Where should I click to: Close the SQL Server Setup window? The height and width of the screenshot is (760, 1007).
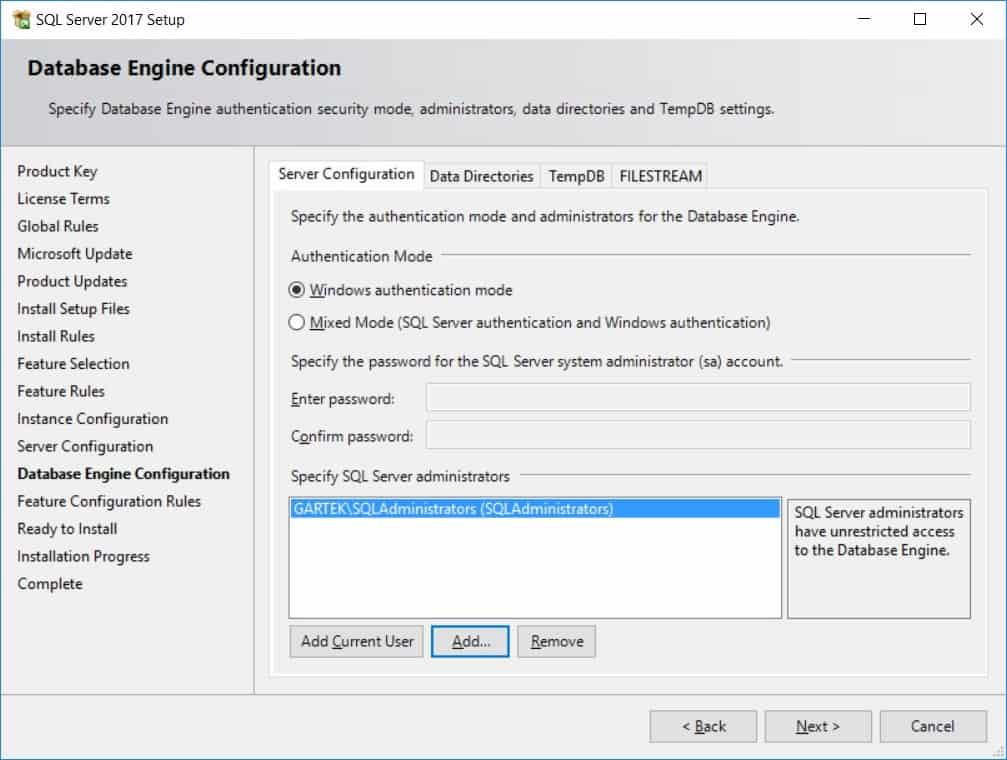point(976,19)
